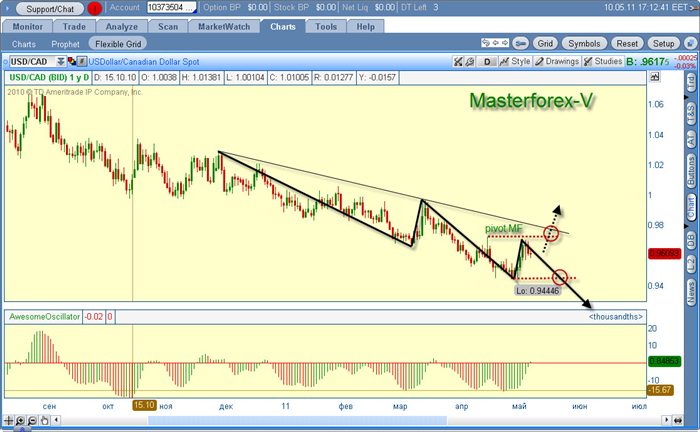Viewport: 700px width, 432px height.
Task: Open the Tools tab
Action: [326, 27]
